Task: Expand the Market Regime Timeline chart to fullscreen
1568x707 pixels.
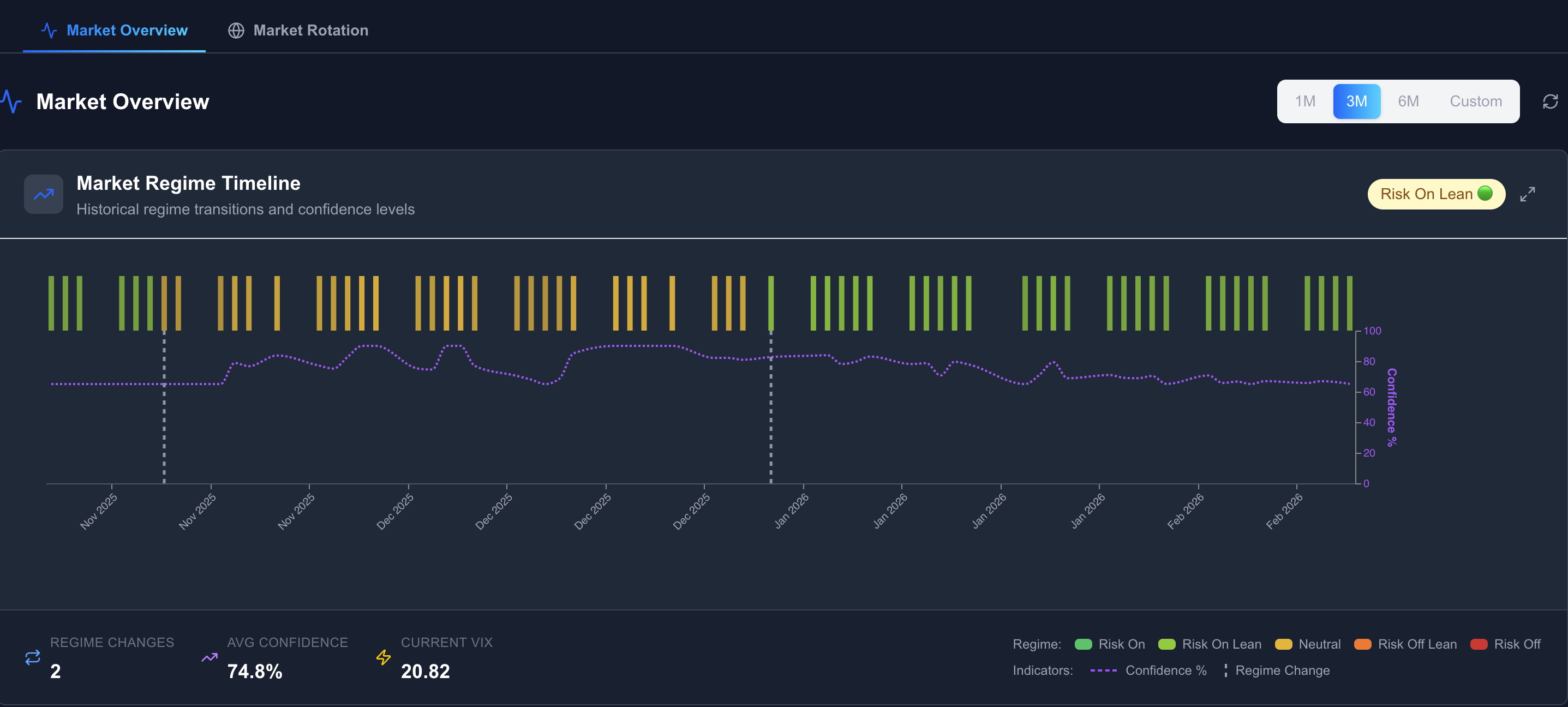Action: pos(1527,194)
